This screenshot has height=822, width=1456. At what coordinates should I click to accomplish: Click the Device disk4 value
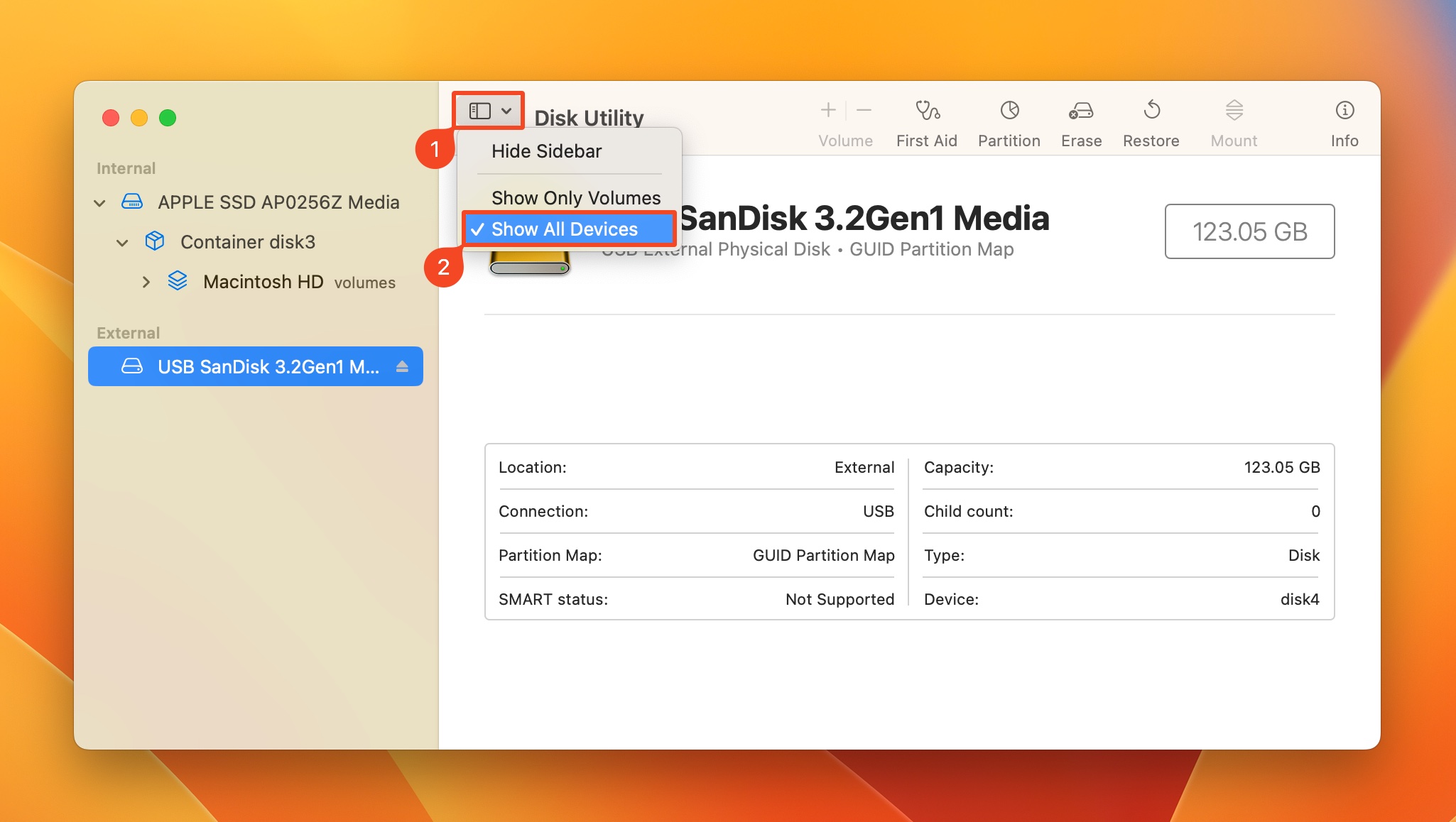point(1299,599)
